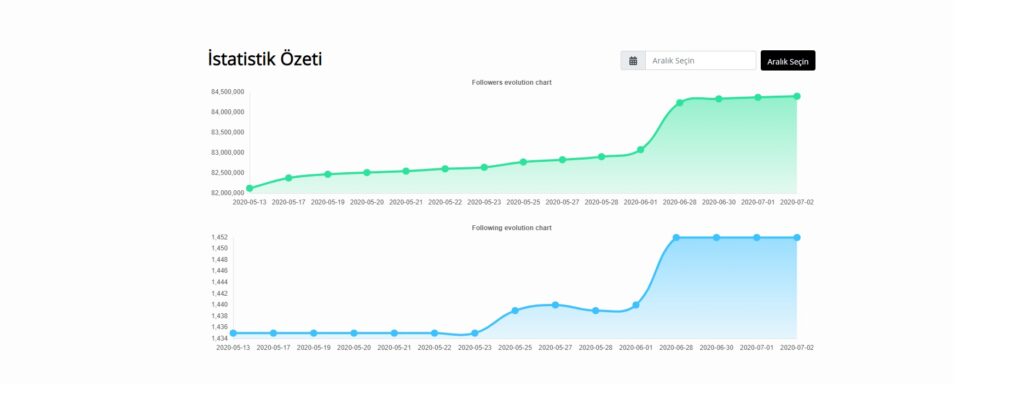This screenshot has height=398, width=1024.
Task: Click the 82,000,000 y-axis label
Action: [227, 193]
